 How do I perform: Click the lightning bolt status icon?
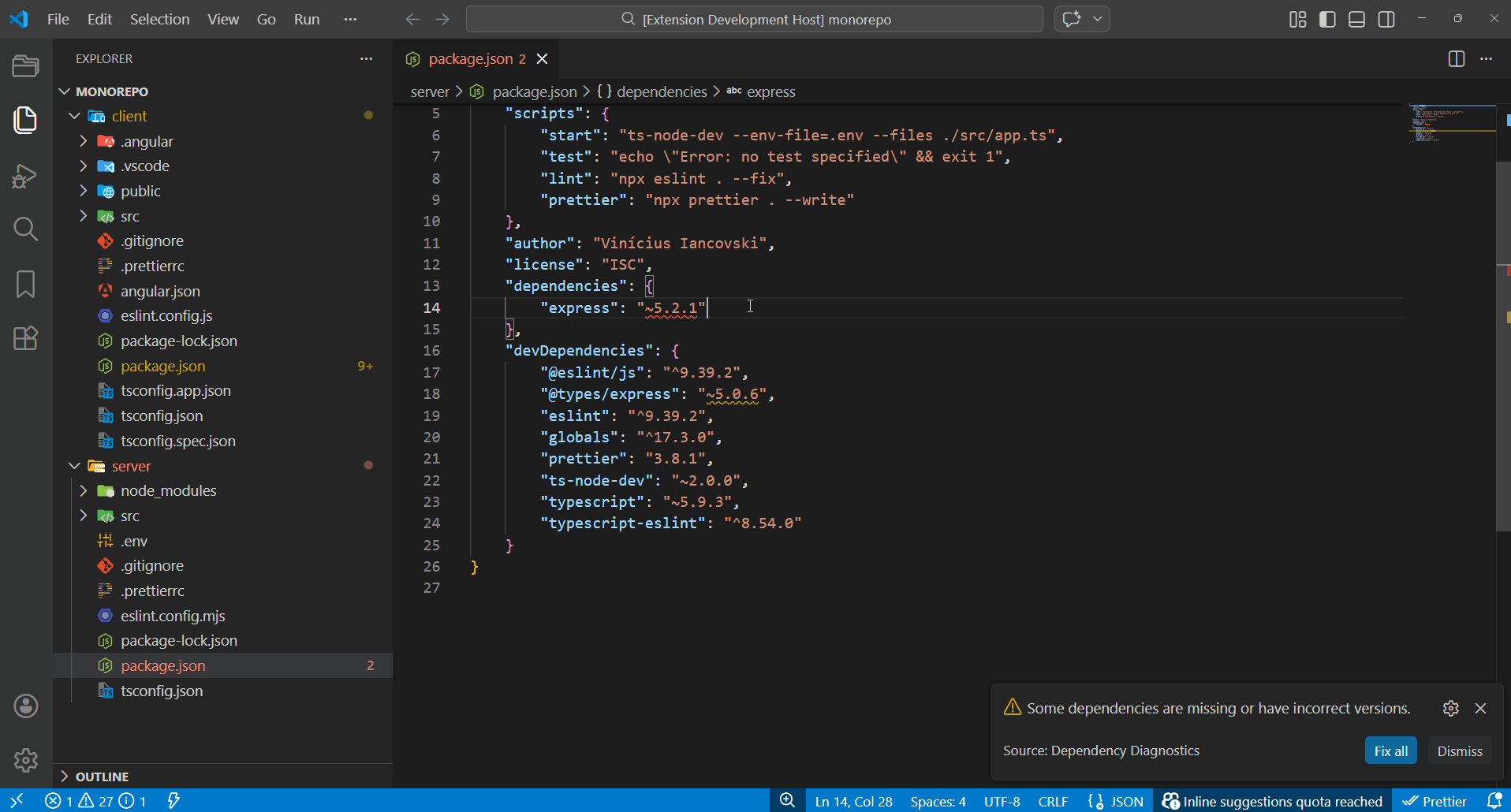pos(173,801)
